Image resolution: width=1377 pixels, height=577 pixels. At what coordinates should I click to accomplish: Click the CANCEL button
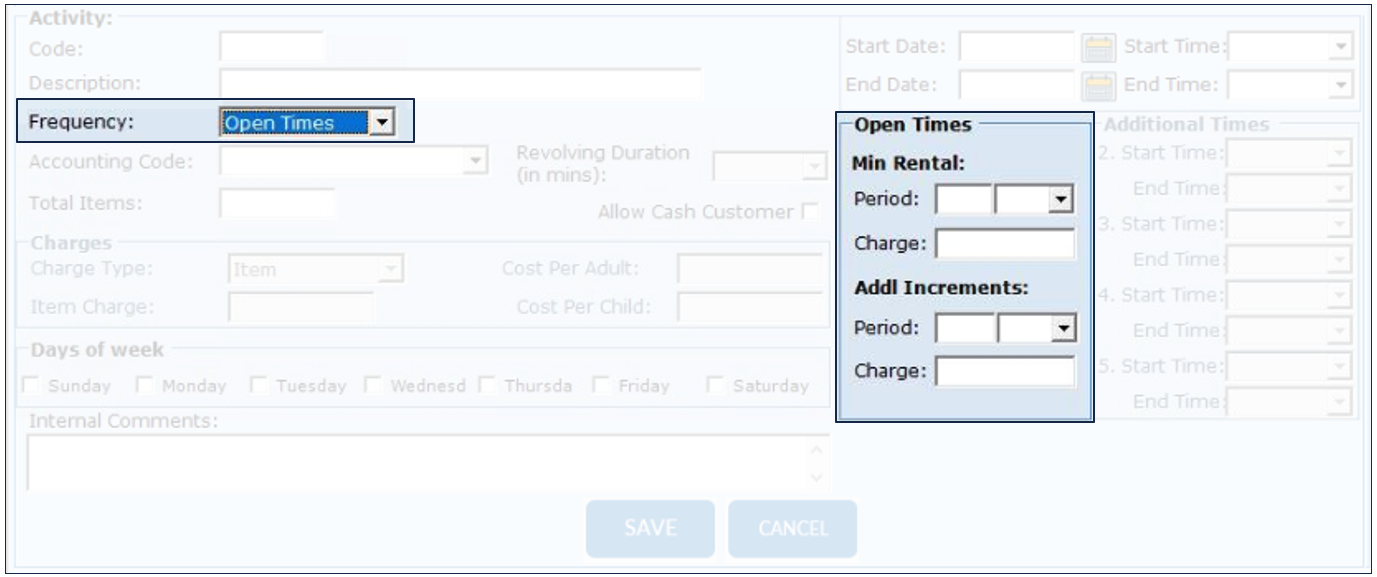[x=793, y=528]
